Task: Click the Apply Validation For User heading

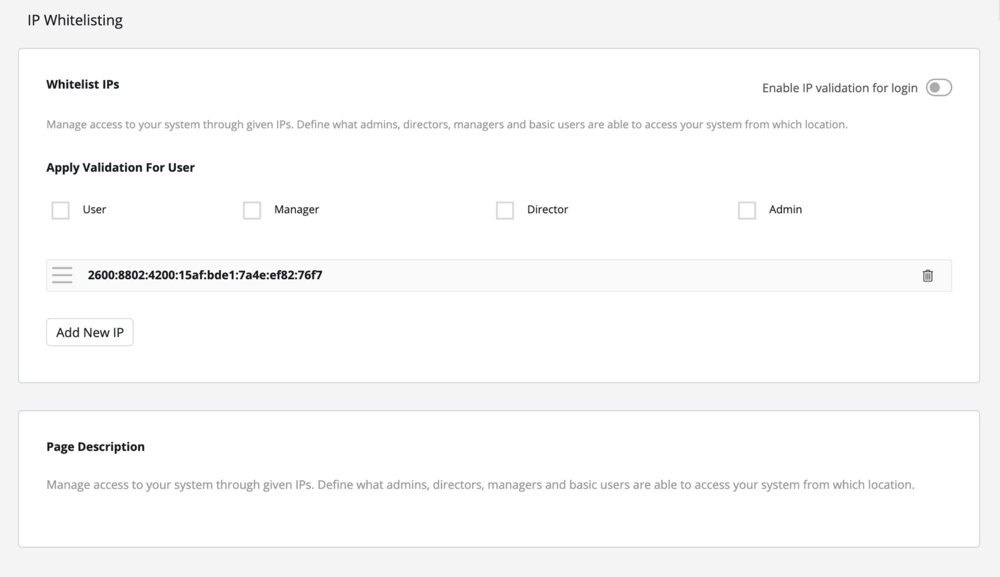Action: pos(121,168)
